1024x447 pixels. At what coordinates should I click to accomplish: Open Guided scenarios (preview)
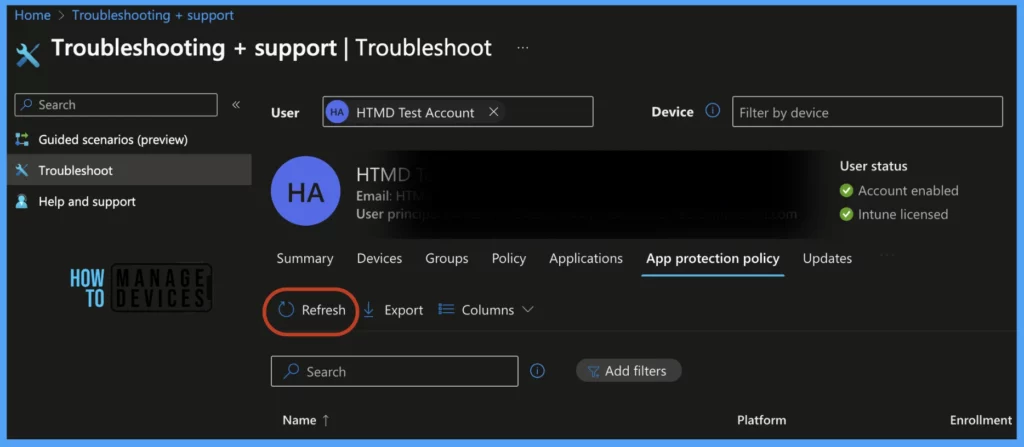(x=112, y=139)
